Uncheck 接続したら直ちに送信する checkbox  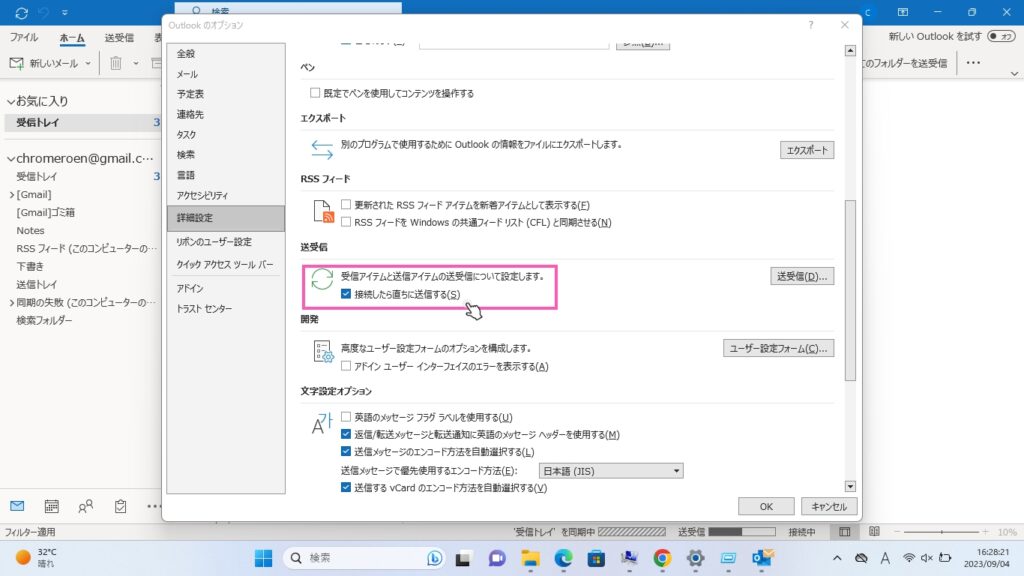[346, 294]
